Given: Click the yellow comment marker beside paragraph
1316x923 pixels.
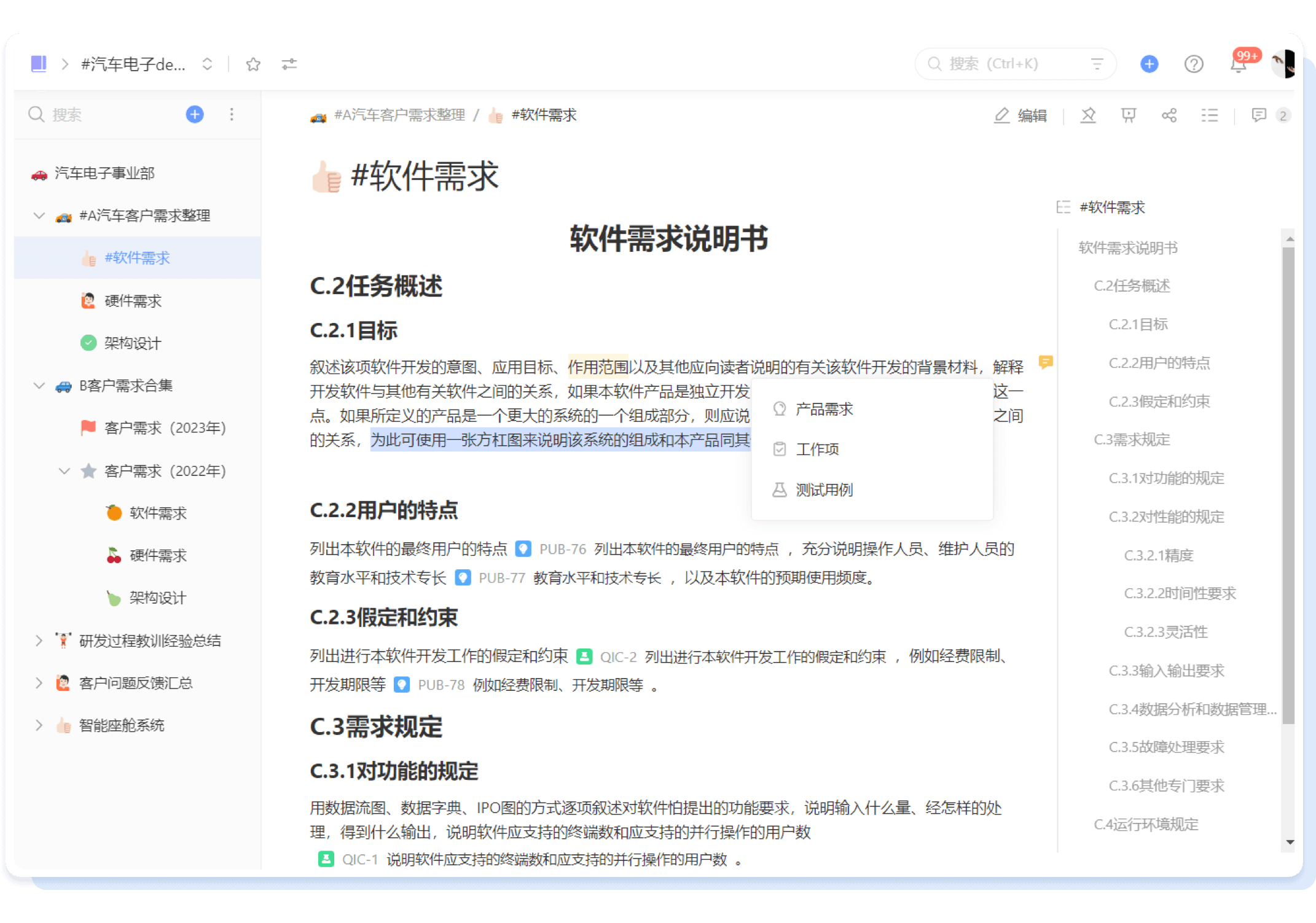Looking at the screenshot, I should click(1045, 362).
